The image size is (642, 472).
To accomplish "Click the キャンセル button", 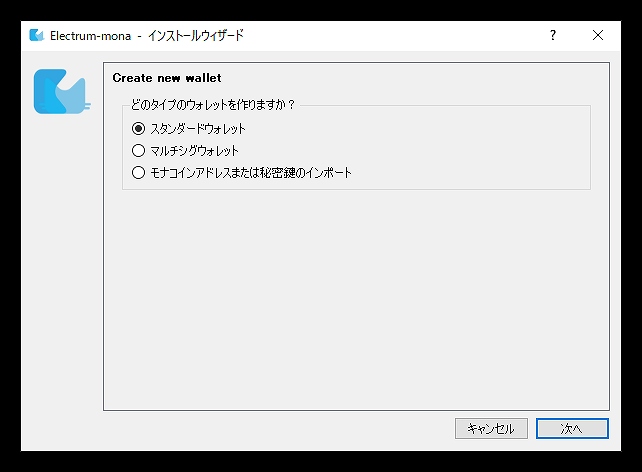I will (x=491, y=429).
